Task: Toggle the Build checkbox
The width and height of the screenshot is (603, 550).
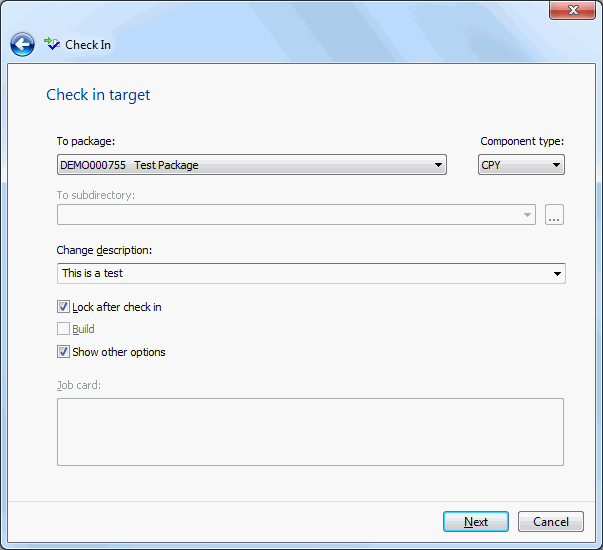Action: [63, 329]
